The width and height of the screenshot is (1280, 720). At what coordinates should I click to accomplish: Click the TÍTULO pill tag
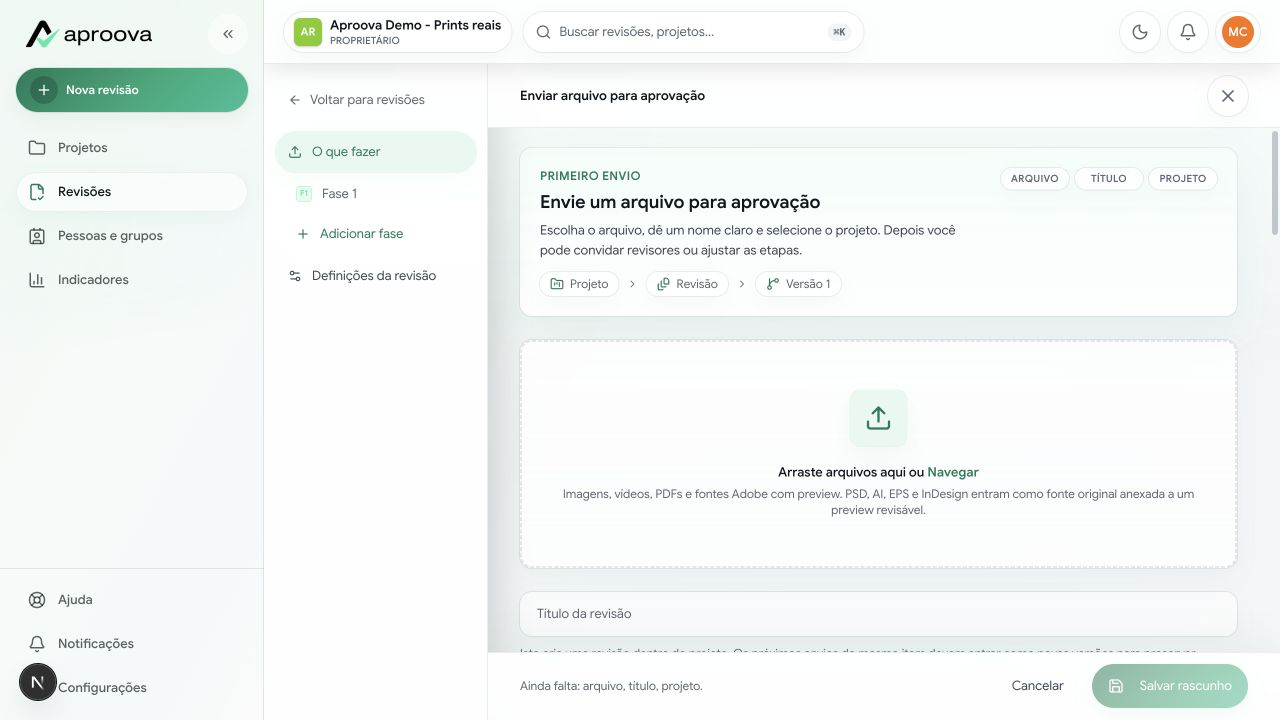[1108, 179]
